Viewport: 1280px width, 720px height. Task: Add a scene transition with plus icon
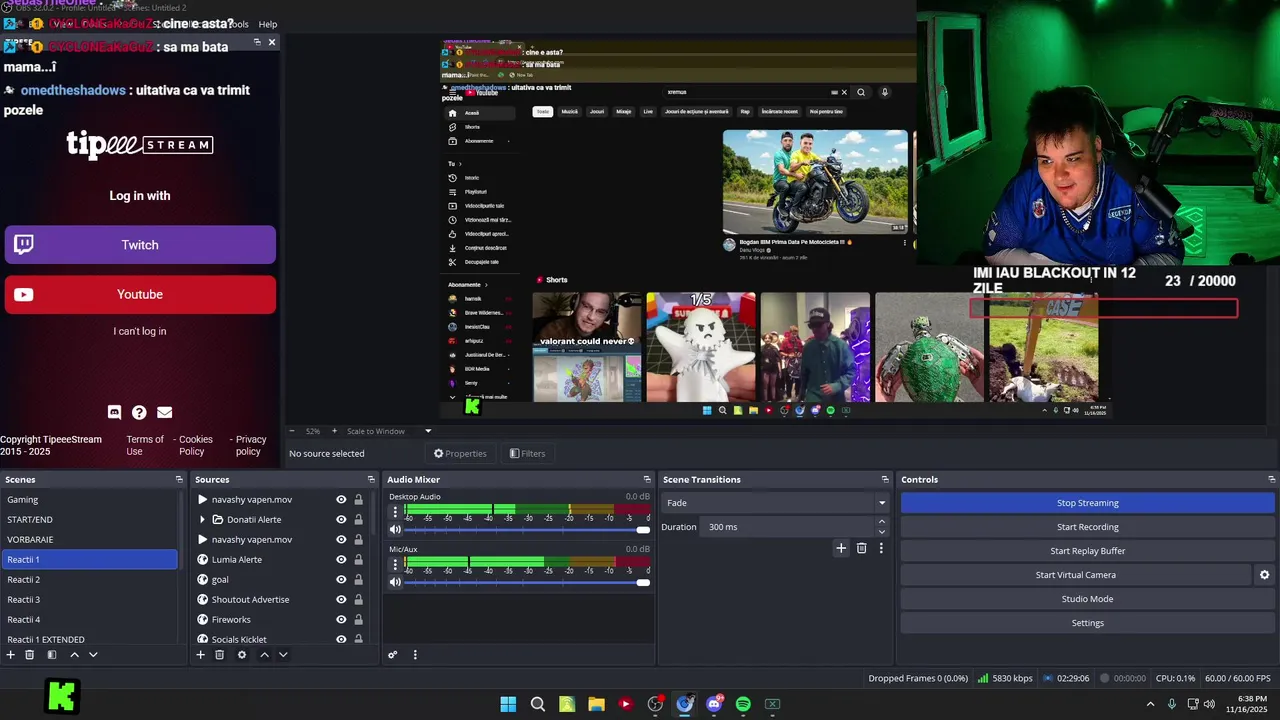[x=841, y=548]
